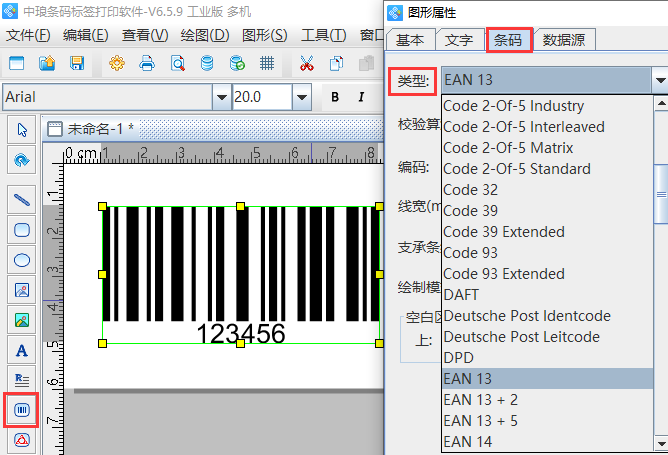Click the print preview magnifier icon

pos(177,64)
